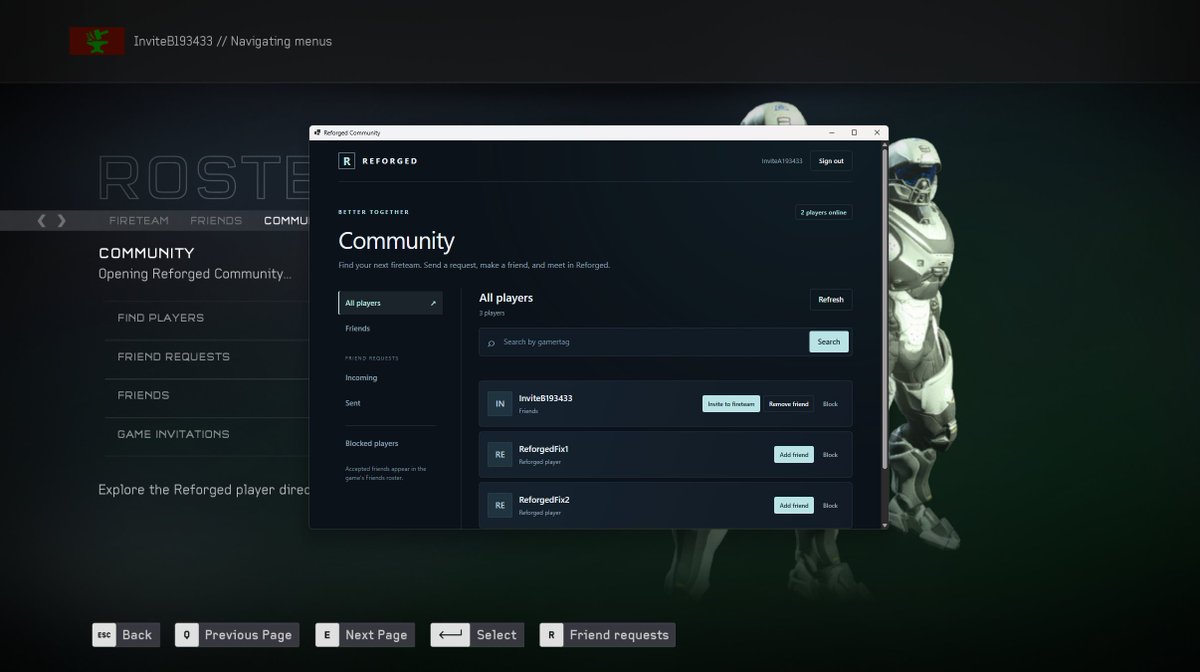Select All players in the sidebar
Viewport: 1200px width, 672px height.
click(390, 303)
